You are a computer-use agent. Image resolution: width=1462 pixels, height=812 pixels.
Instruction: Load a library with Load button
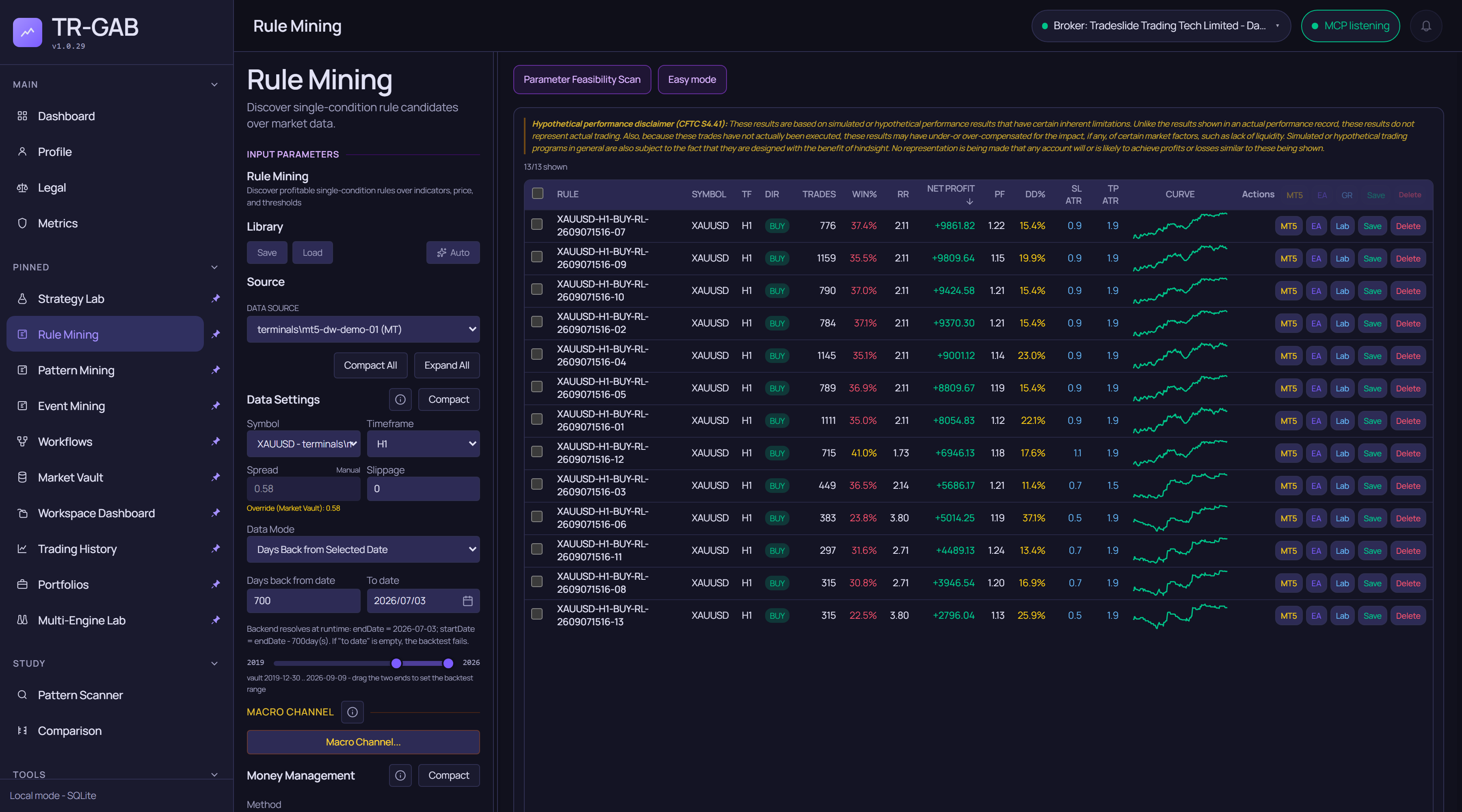click(312, 253)
